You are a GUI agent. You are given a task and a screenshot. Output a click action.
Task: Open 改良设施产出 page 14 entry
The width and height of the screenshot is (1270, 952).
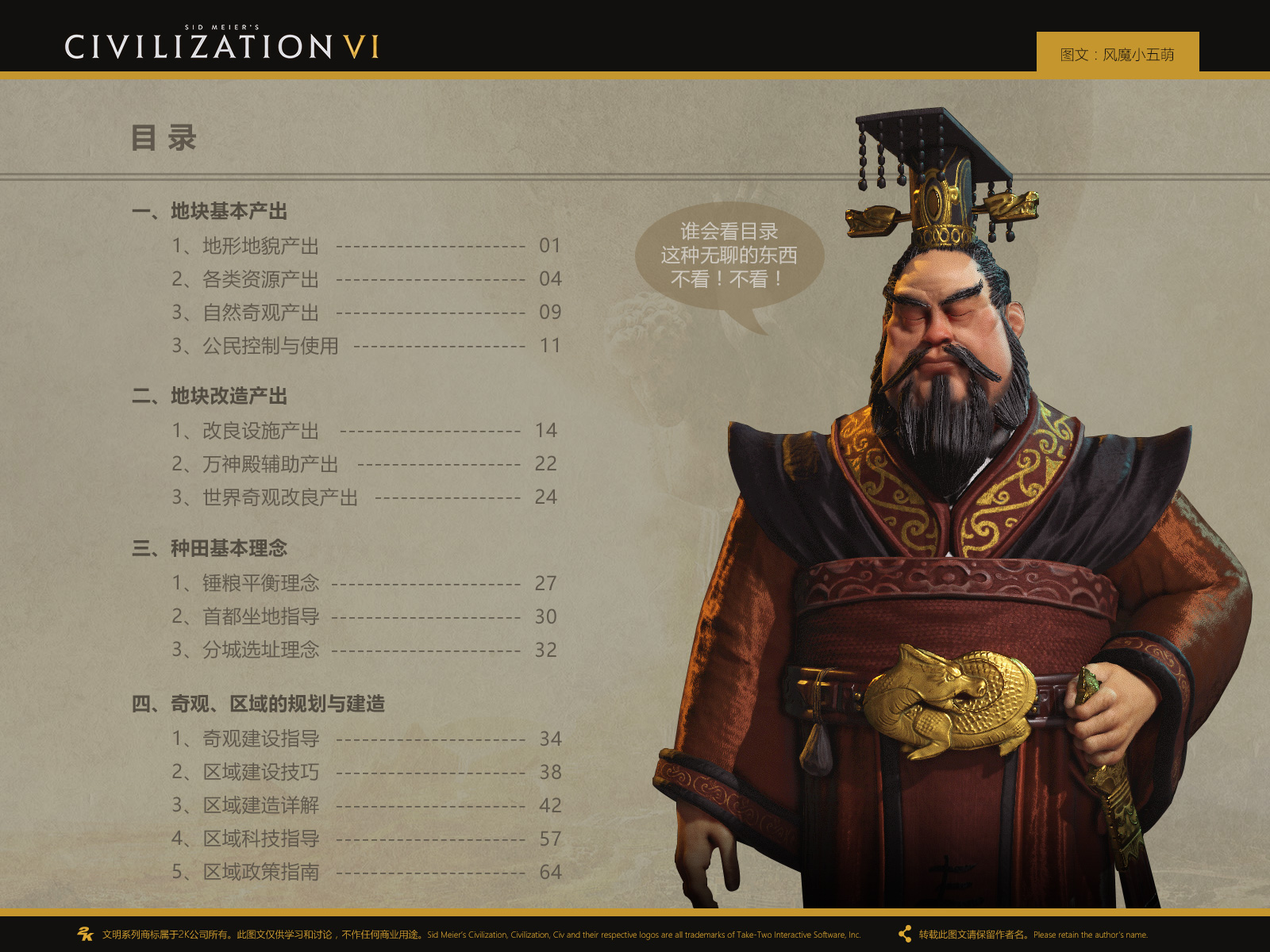(364, 431)
